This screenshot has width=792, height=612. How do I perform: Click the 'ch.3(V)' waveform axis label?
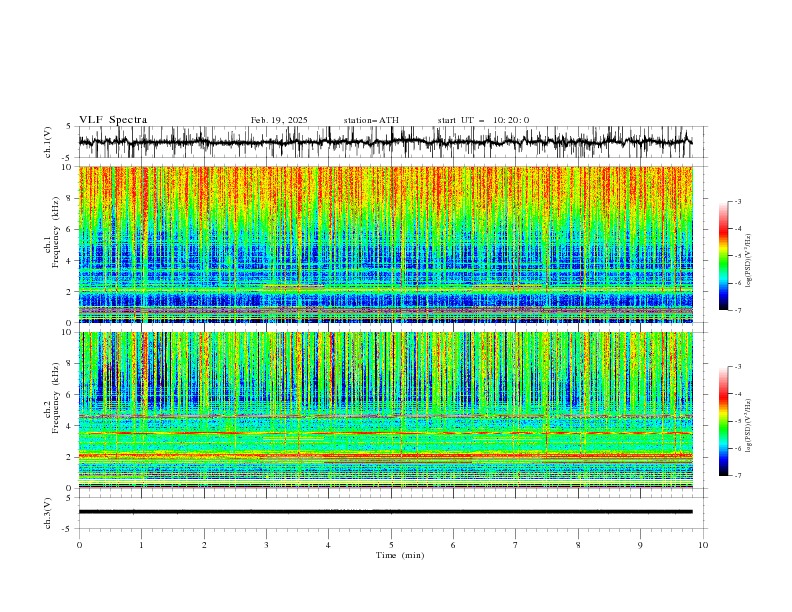tap(48, 513)
